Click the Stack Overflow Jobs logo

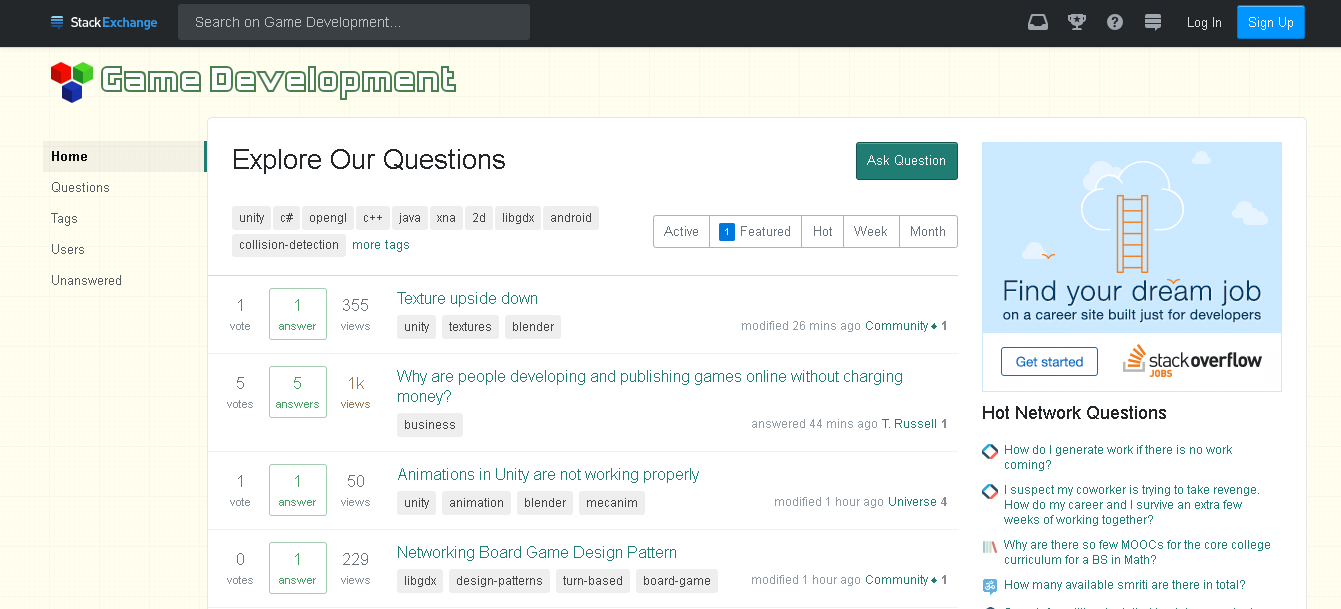click(x=1192, y=361)
